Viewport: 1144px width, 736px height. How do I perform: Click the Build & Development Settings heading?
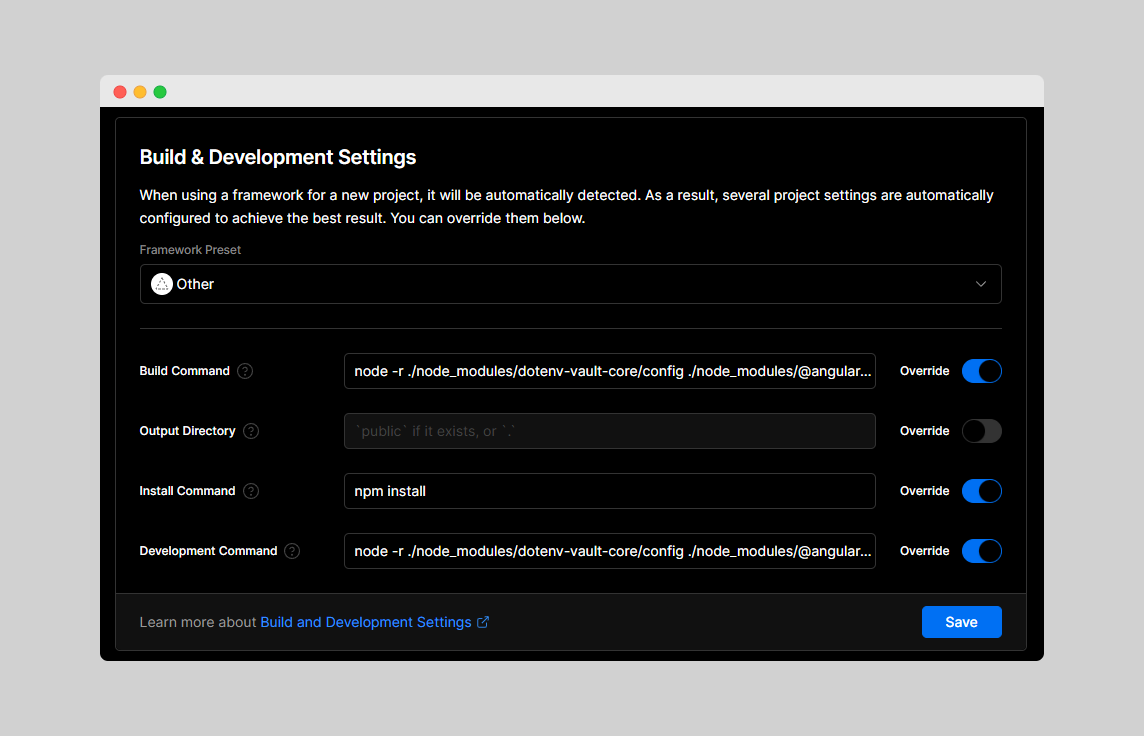click(278, 158)
